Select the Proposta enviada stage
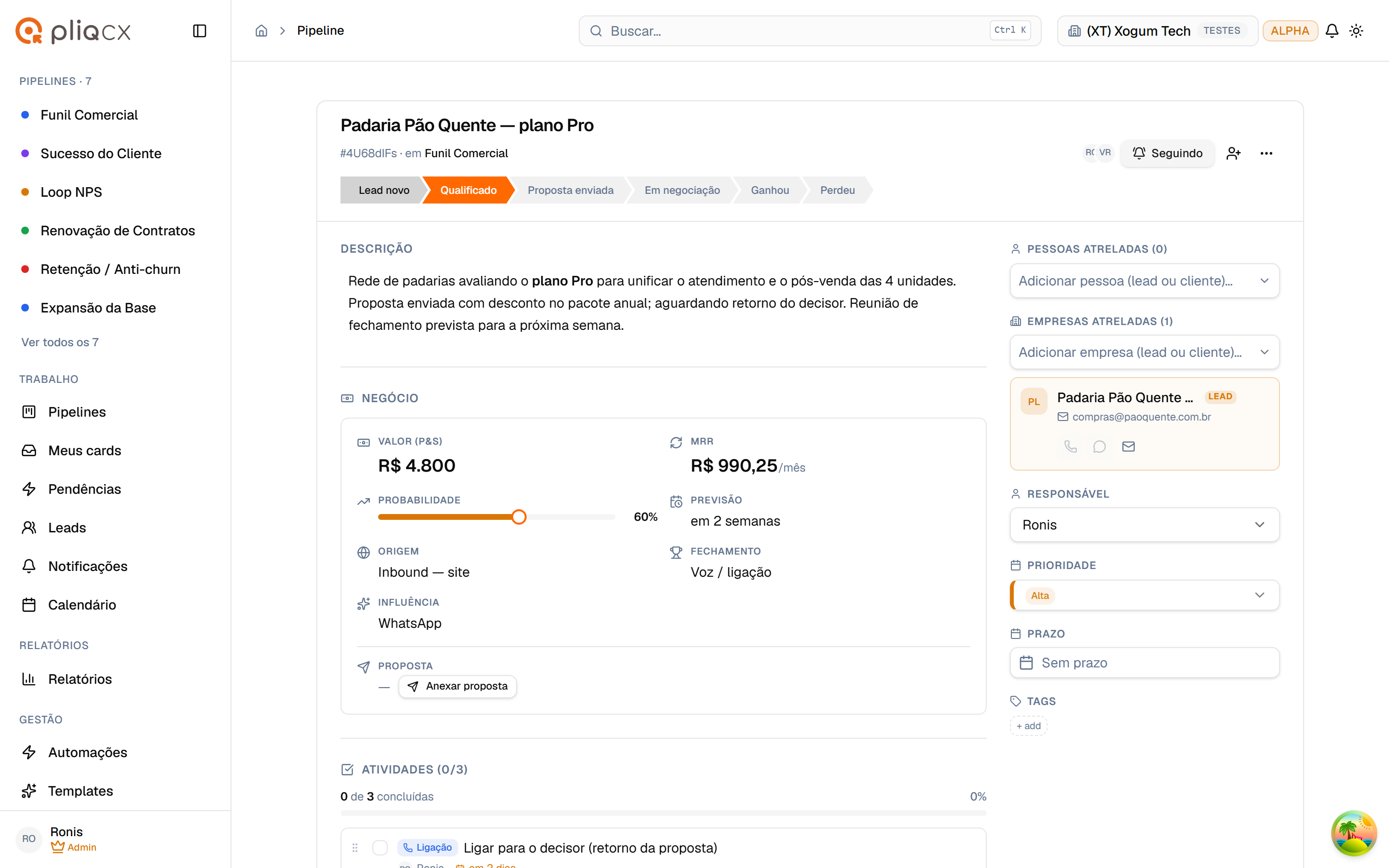This screenshot has width=1389, height=868. tap(570, 190)
